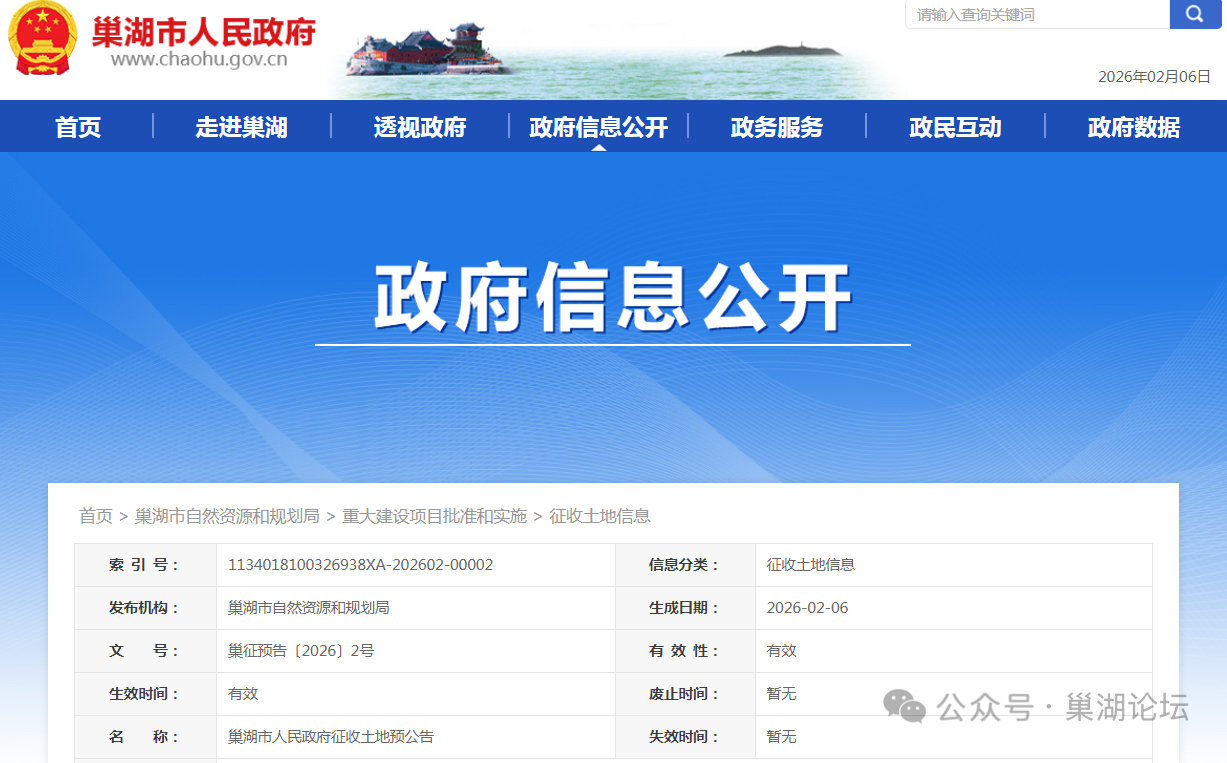
Task: Open the 政府数据 section
Action: click(1131, 126)
